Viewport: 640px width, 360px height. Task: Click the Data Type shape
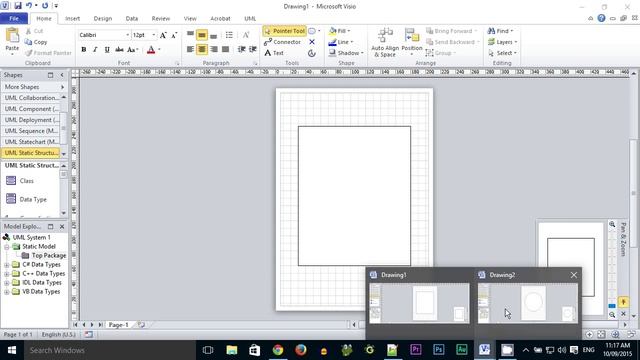pyautogui.click(x=27, y=199)
